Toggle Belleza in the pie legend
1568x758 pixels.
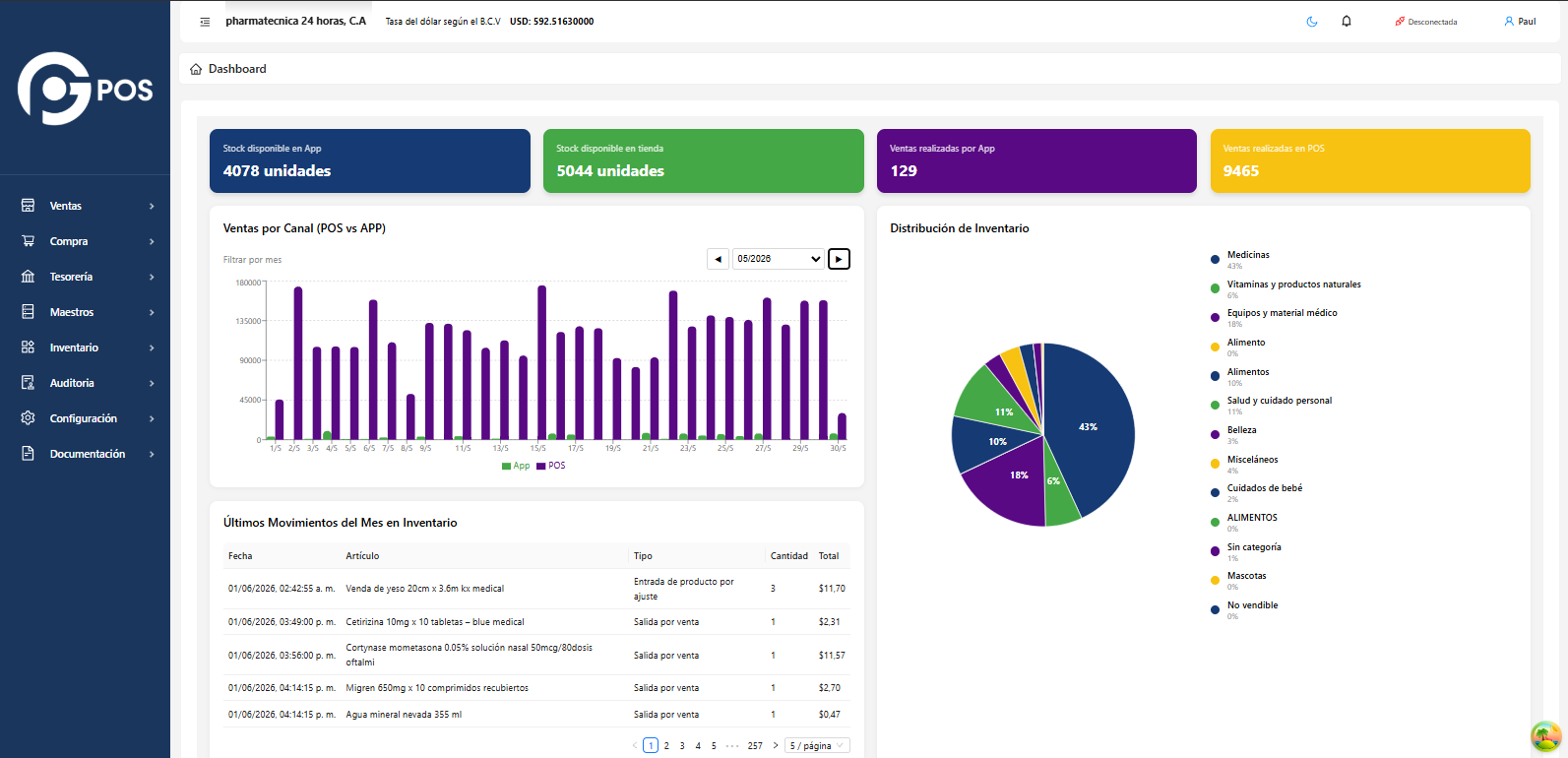(x=1233, y=434)
